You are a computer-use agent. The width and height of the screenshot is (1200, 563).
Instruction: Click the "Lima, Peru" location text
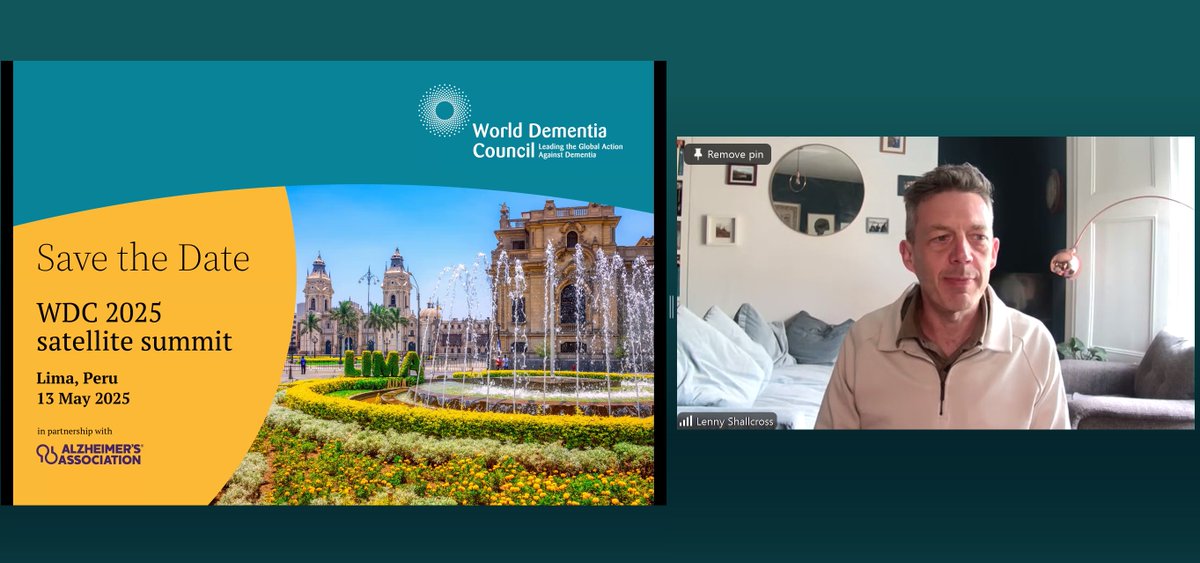click(76, 380)
